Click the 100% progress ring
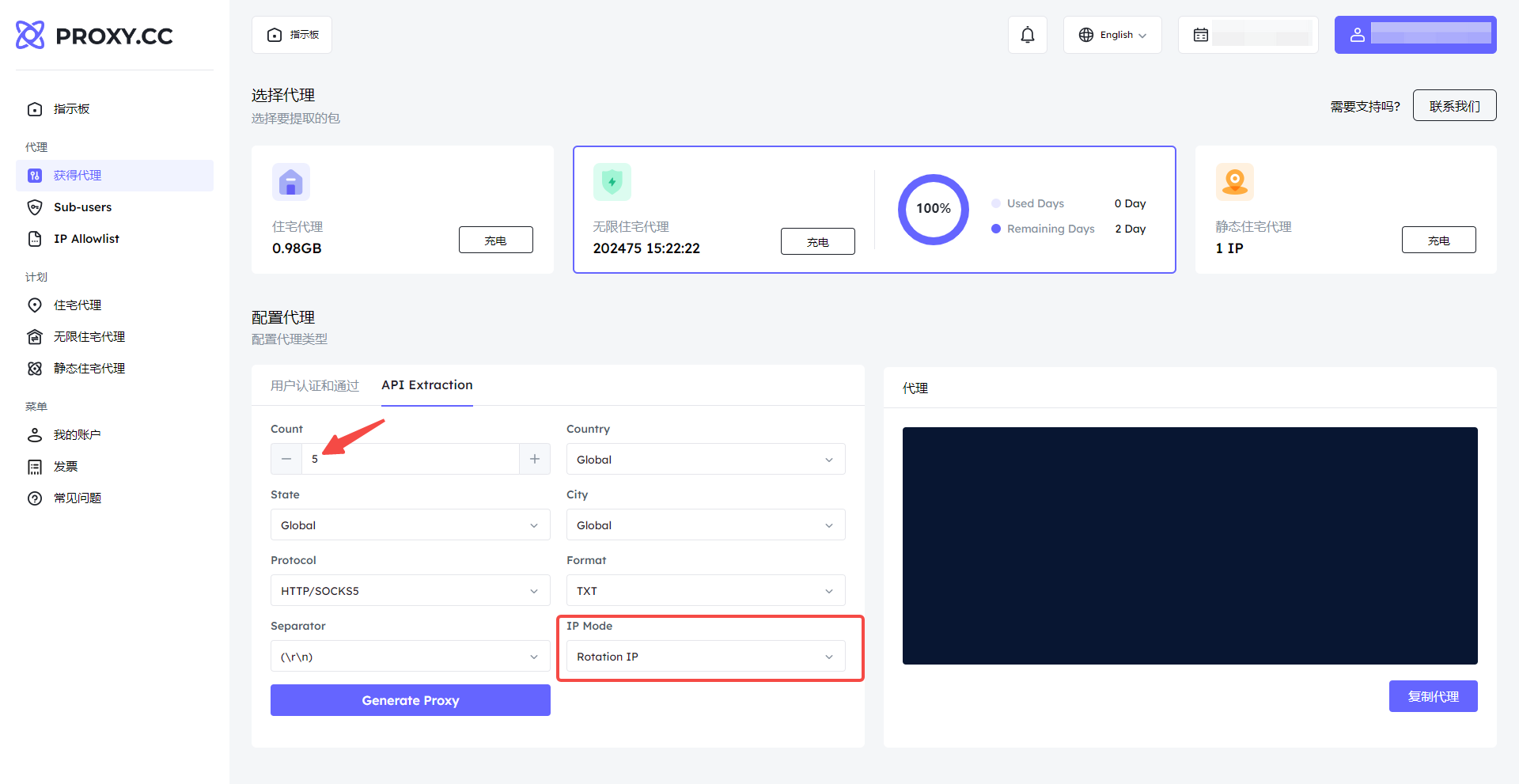 point(934,209)
